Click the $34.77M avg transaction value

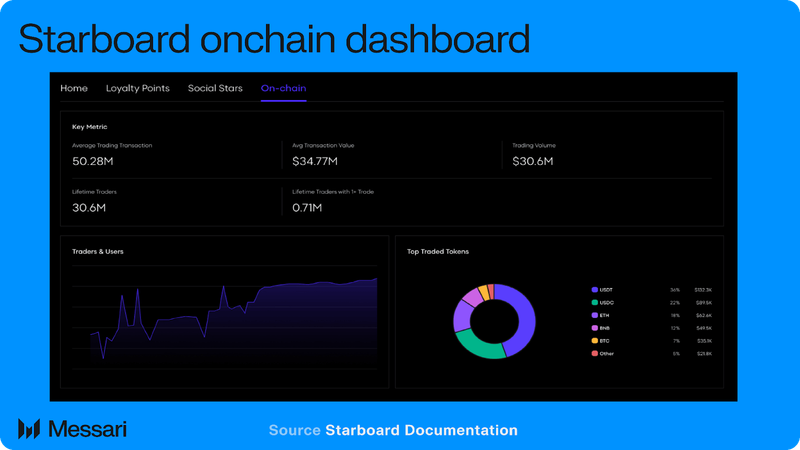click(x=315, y=161)
